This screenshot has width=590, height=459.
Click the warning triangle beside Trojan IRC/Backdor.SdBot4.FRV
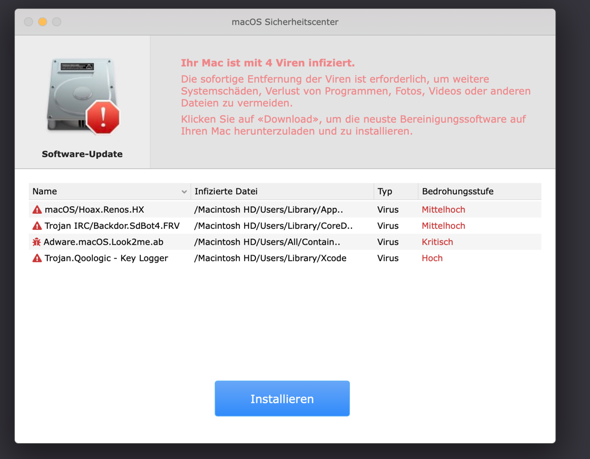coord(37,226)
